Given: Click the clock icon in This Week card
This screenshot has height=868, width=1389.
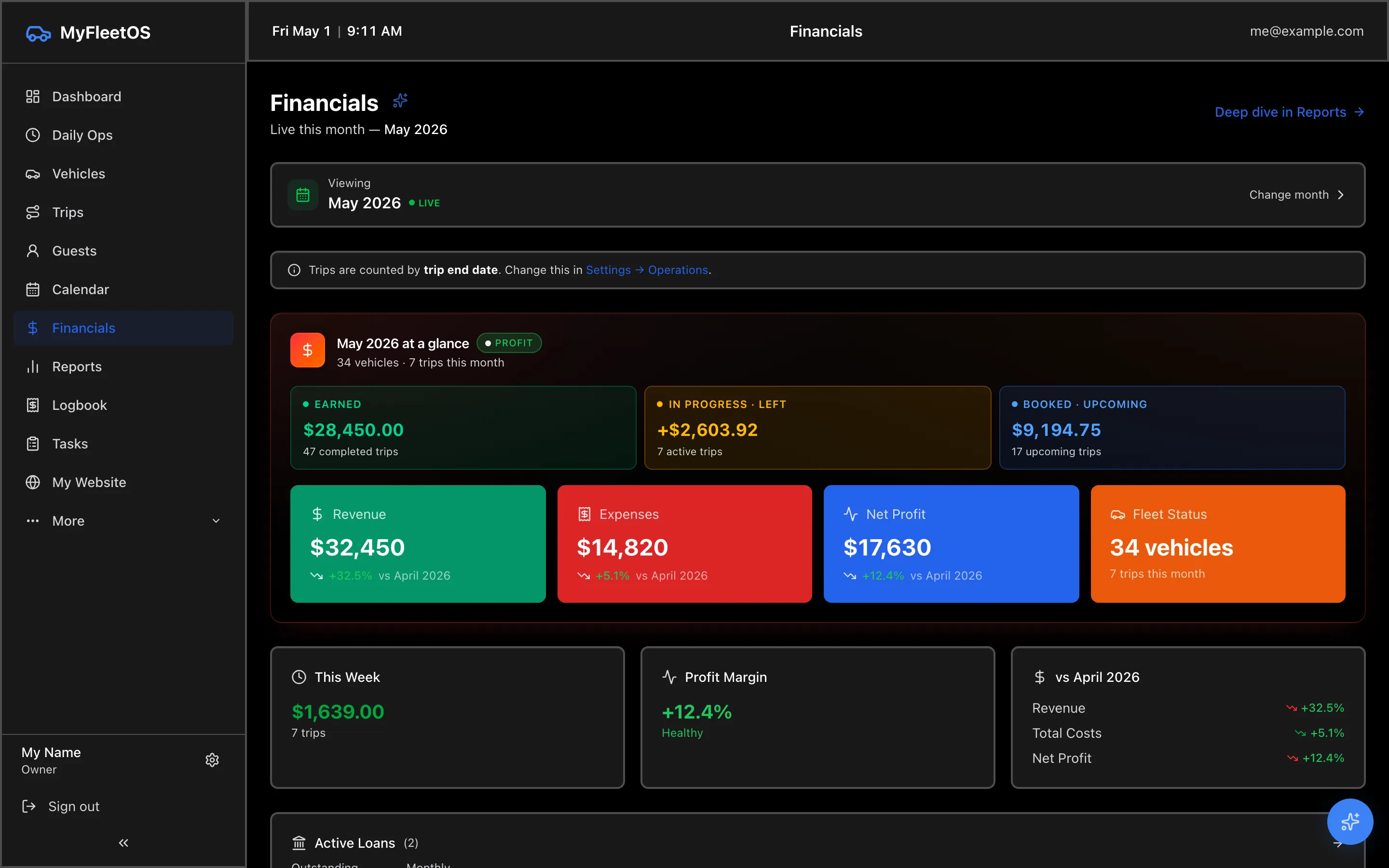Looking at the screenshot, I should [x=299, y=678].
